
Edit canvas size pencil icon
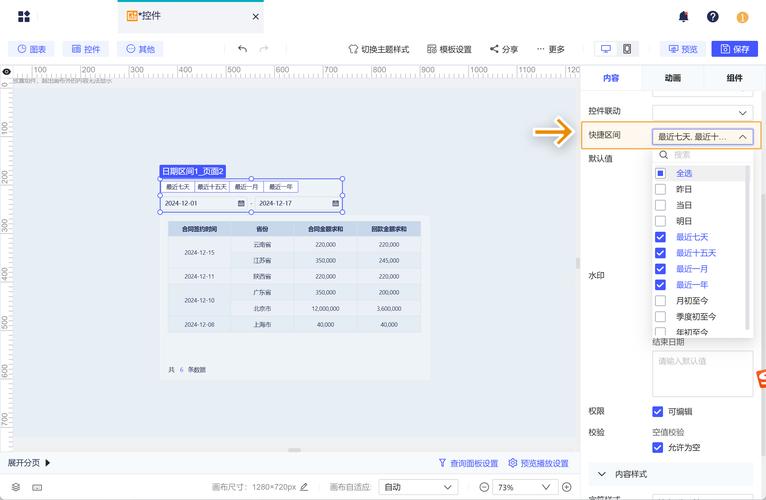[x=304, y=487]
